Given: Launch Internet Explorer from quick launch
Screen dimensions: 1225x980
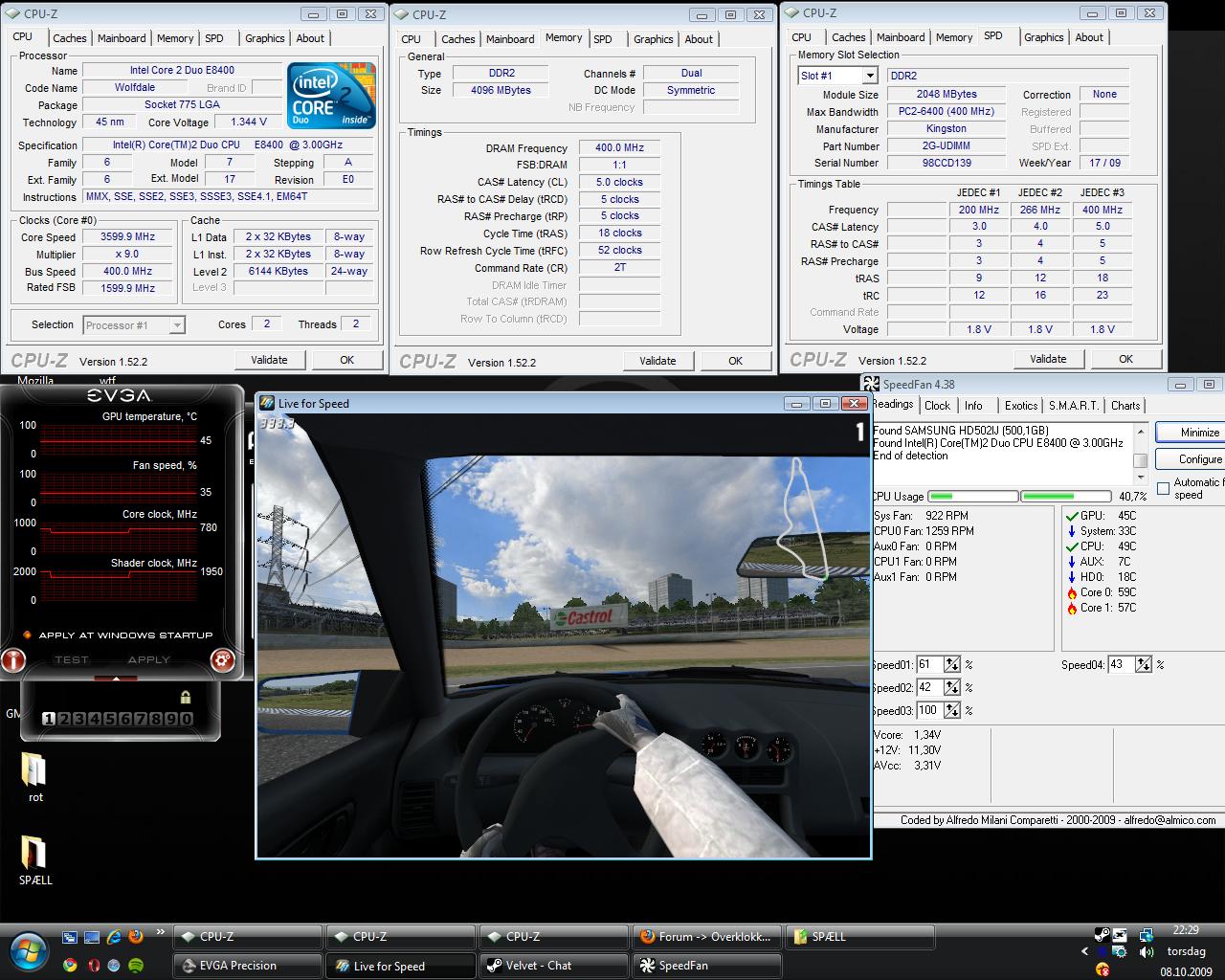Looking at the screenshot, I should coord(115,937).
